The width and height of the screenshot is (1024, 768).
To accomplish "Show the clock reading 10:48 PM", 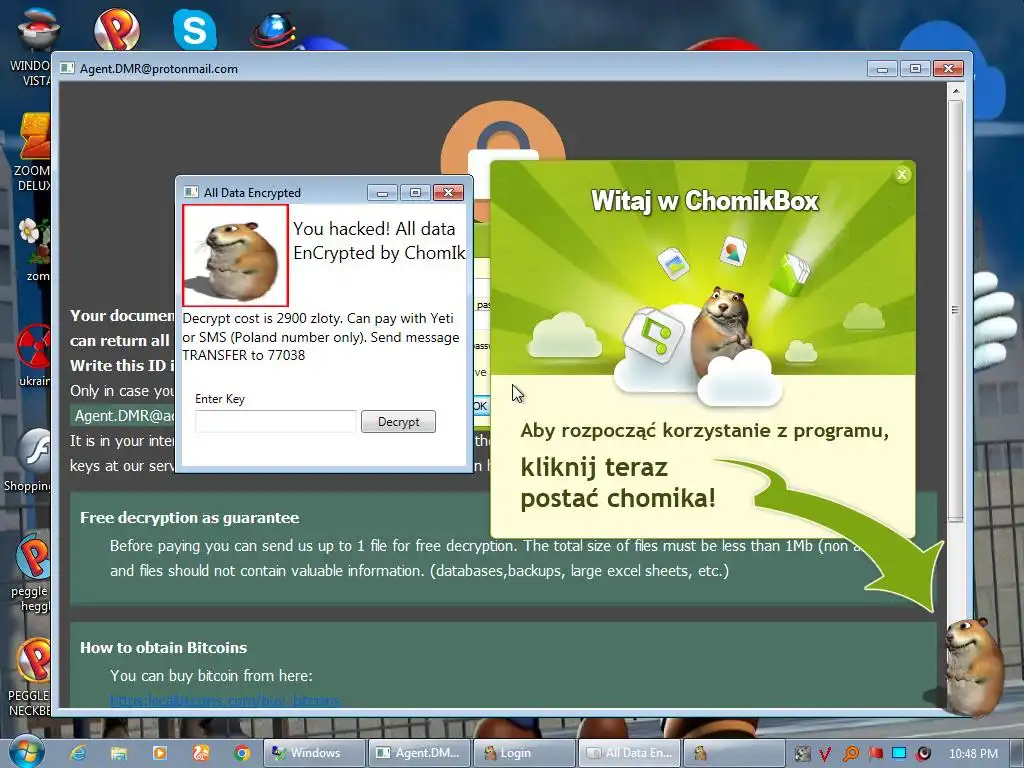I will coord(973,754).
